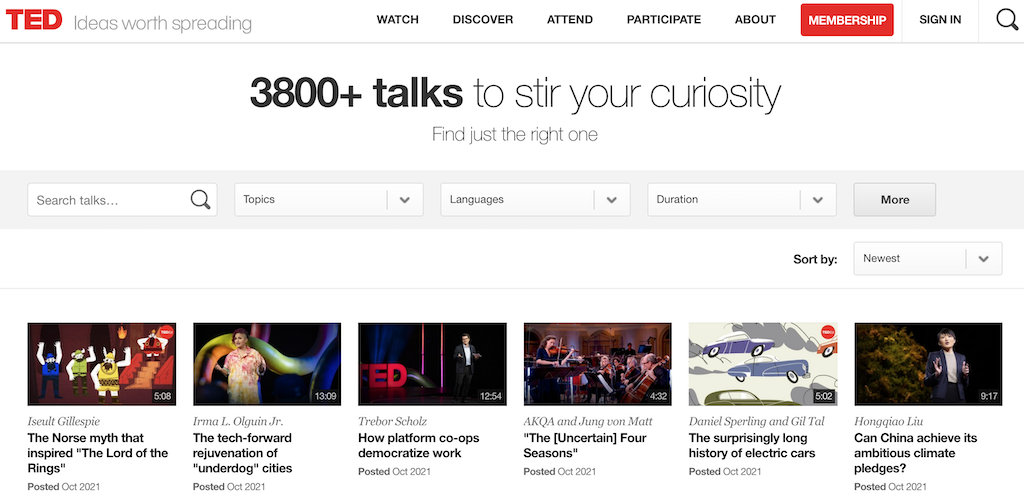Open Irma L. Olguin Jr. talk thumbnail

(266, 364)
